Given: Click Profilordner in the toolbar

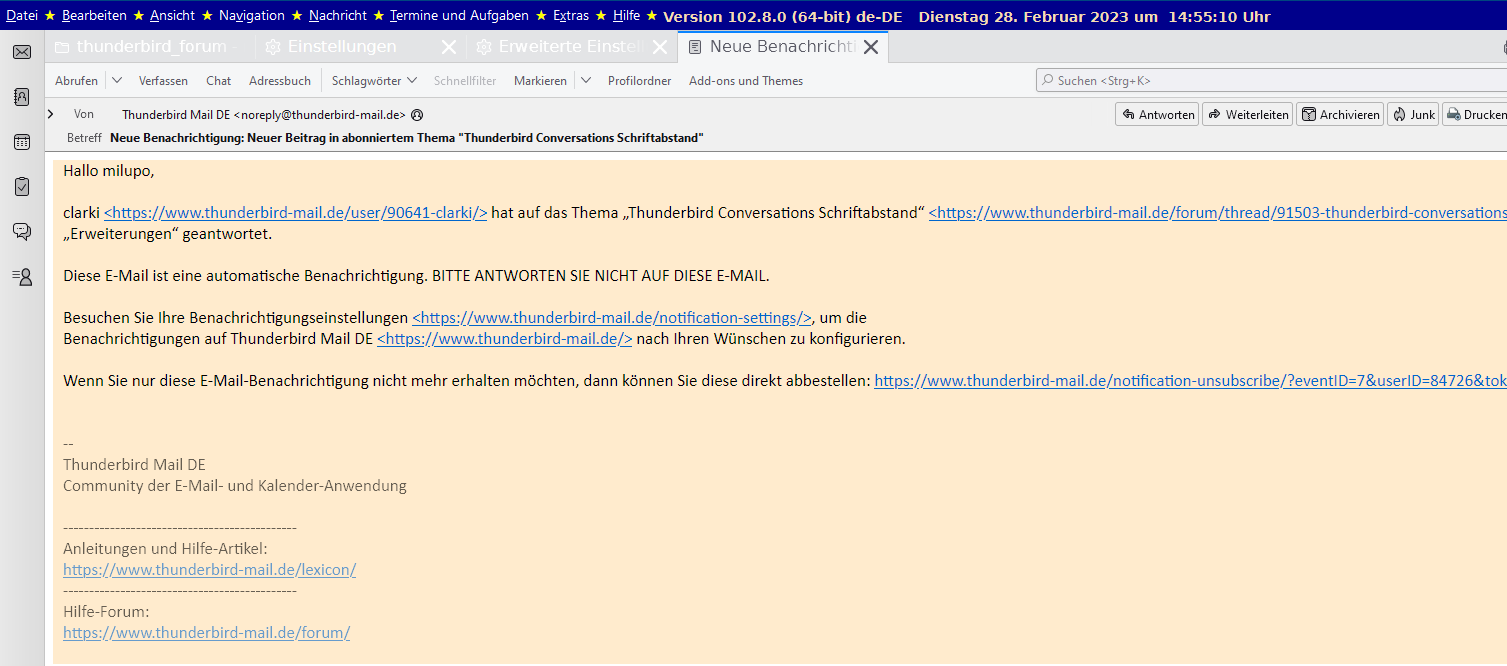Looking at the screenshot, I should [639, 81].
